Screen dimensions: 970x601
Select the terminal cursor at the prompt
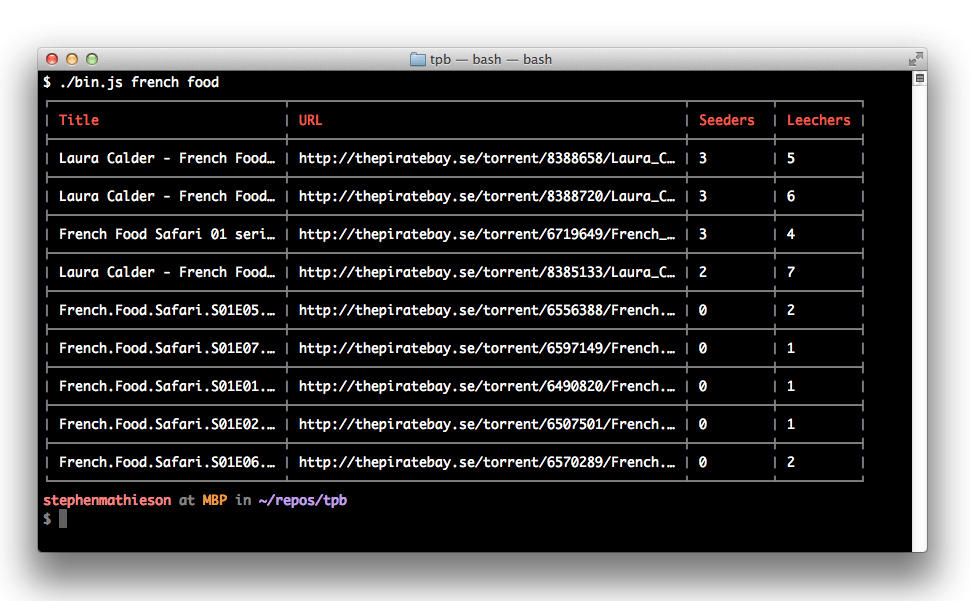[62, 518]
